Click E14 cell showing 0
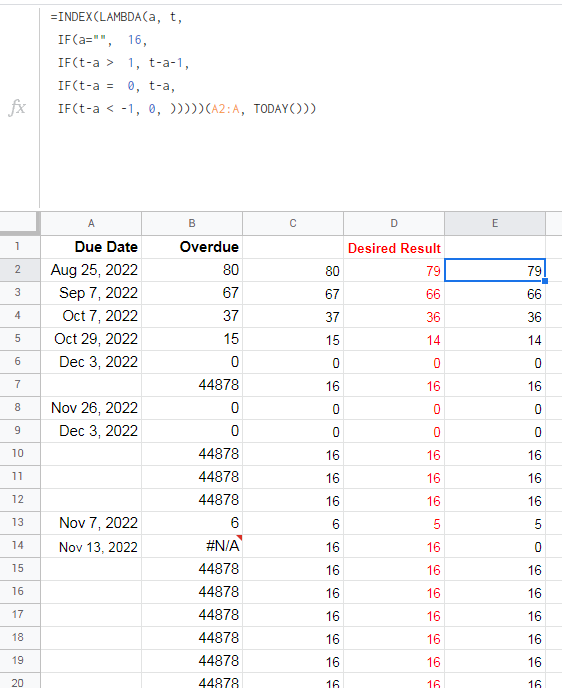This screenshot has width=562, height=688. pos(495,546)
